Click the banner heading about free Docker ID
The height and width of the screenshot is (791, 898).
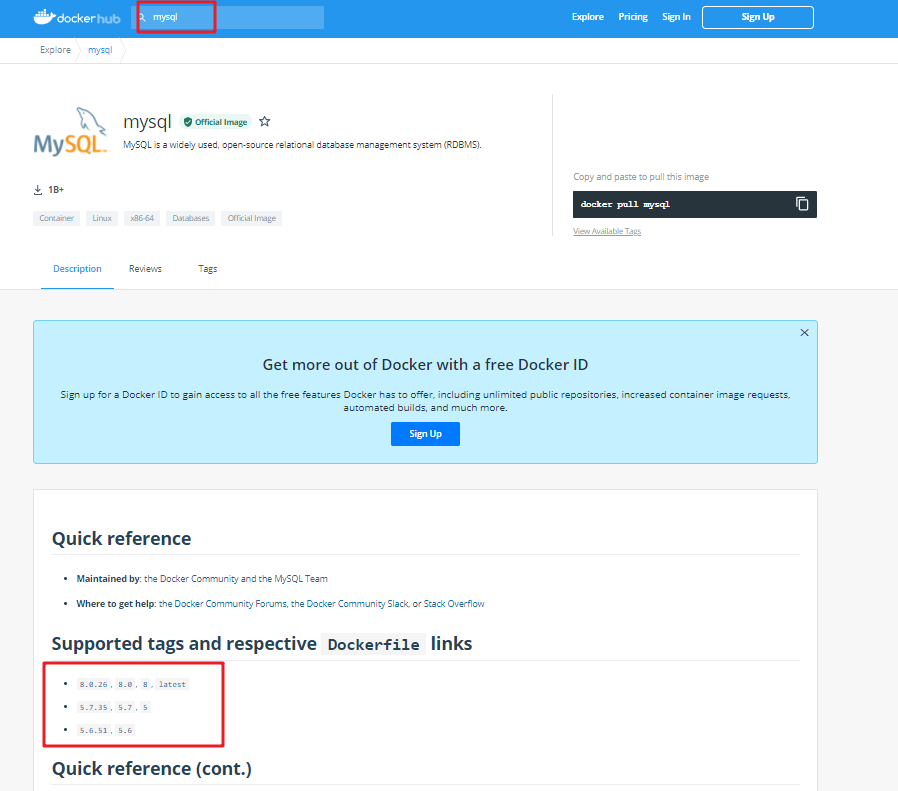(x=425, y=365)
